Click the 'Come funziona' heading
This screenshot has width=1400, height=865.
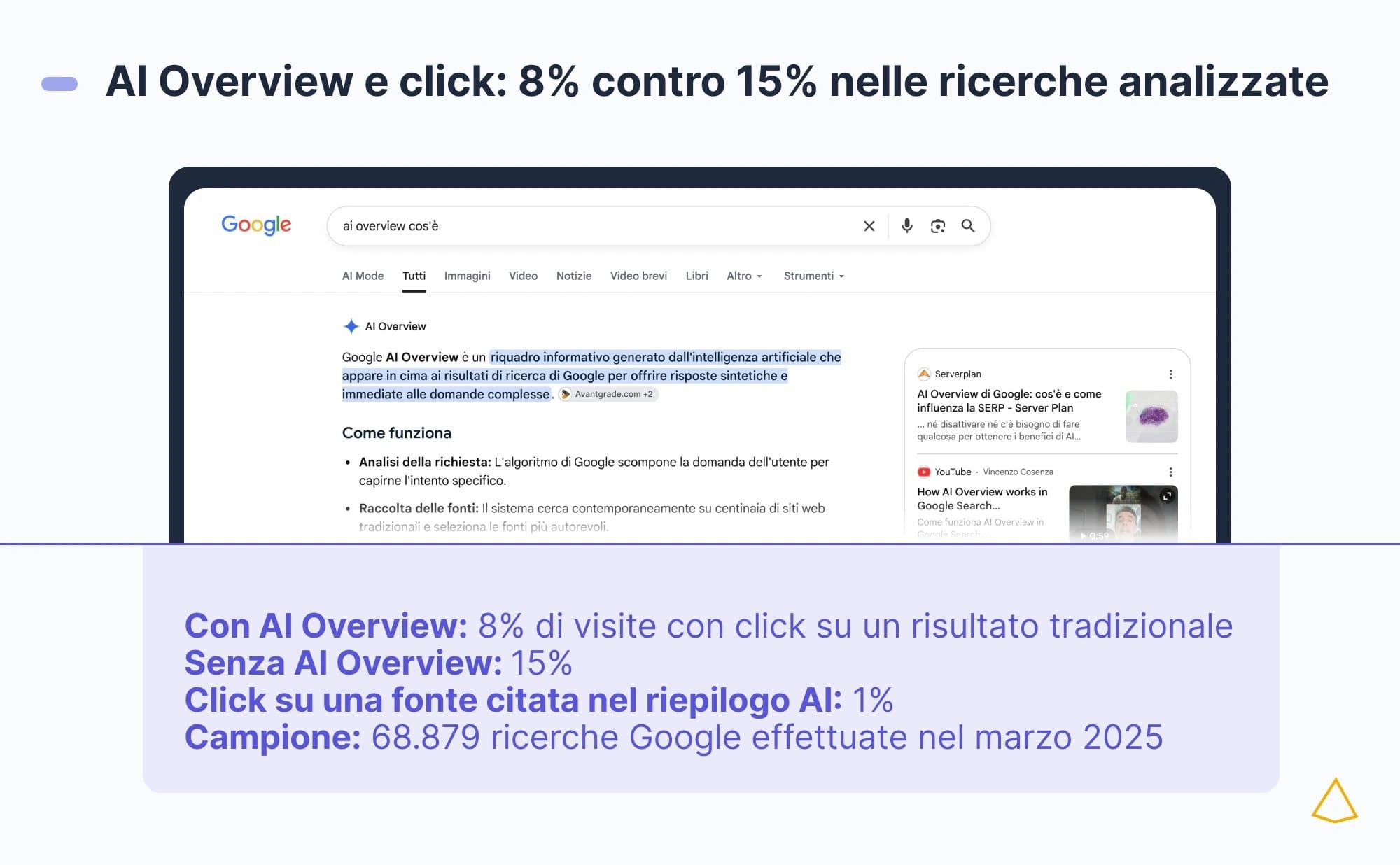click(397, 433)
